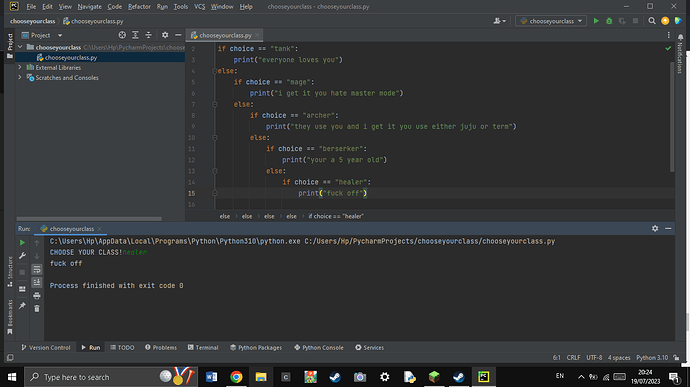Pin the Run tab
Viewport: 690px width, 387px height.
22,306
